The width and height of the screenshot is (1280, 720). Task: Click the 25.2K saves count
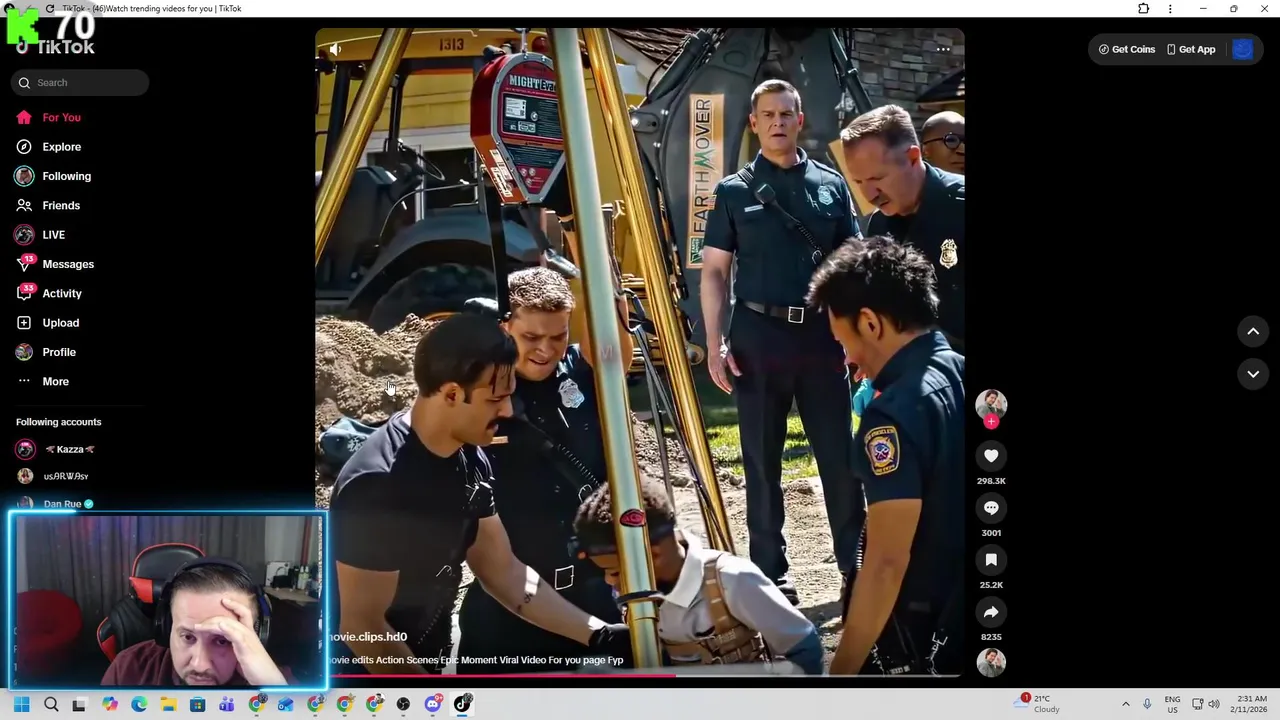991,585
